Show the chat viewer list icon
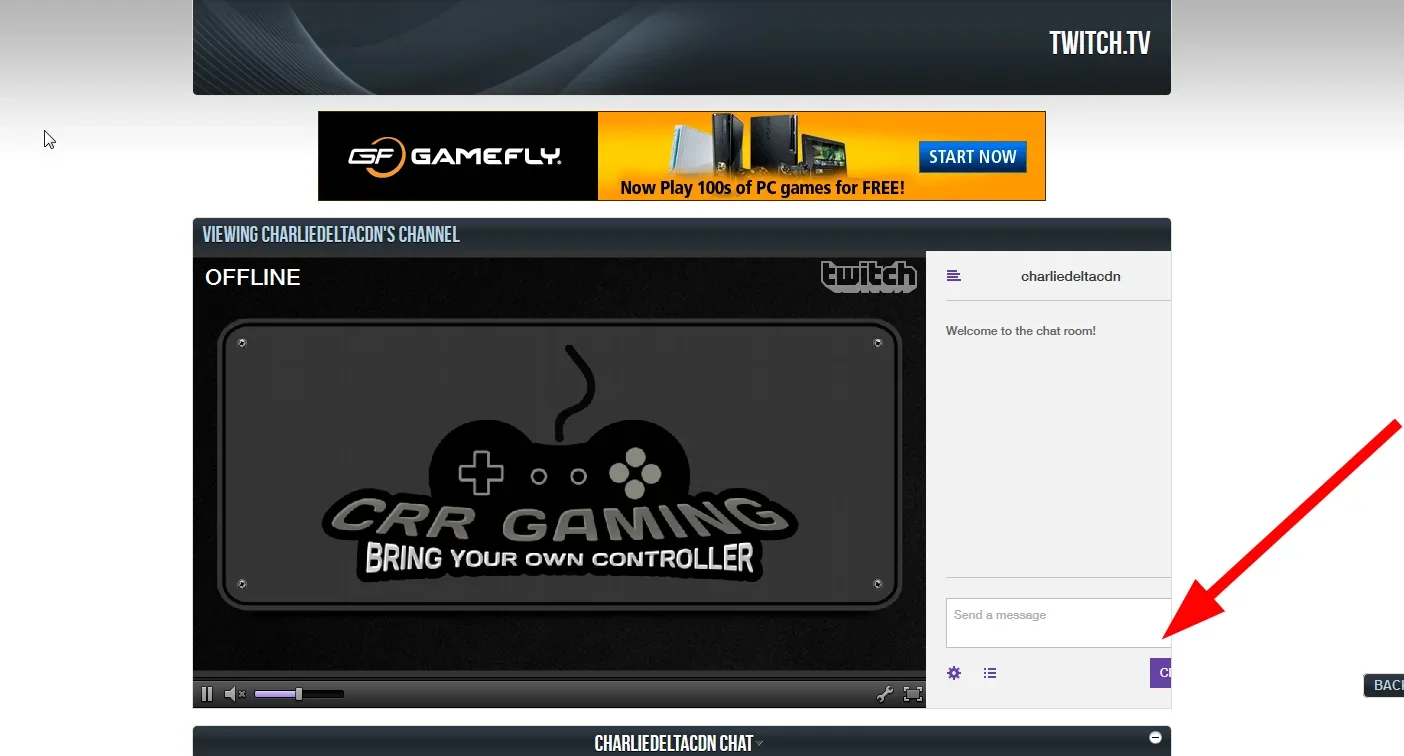Viewport: 1404px width, 756px height. click(x=990, y=673)
